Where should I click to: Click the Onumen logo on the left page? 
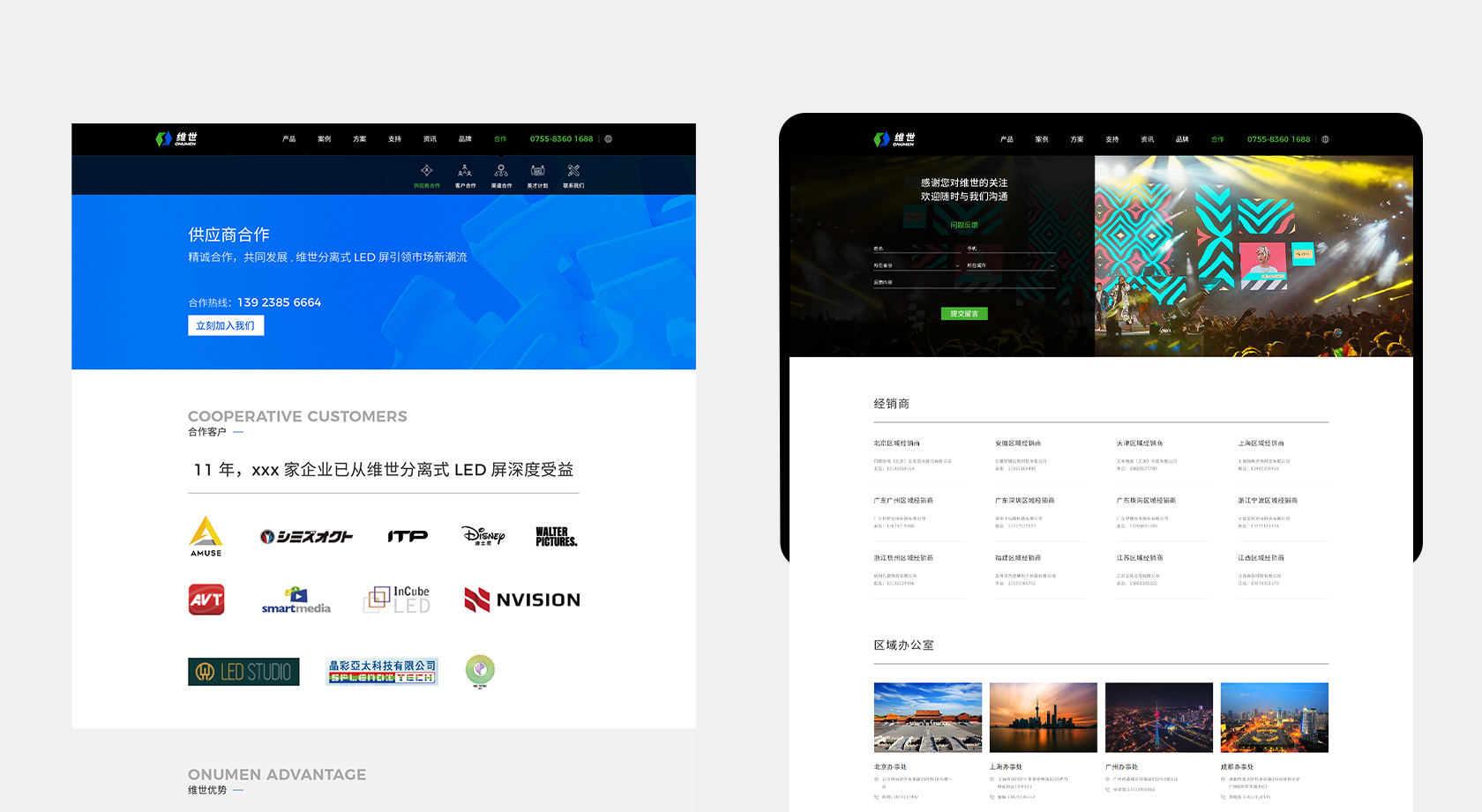tap(176, 139)
